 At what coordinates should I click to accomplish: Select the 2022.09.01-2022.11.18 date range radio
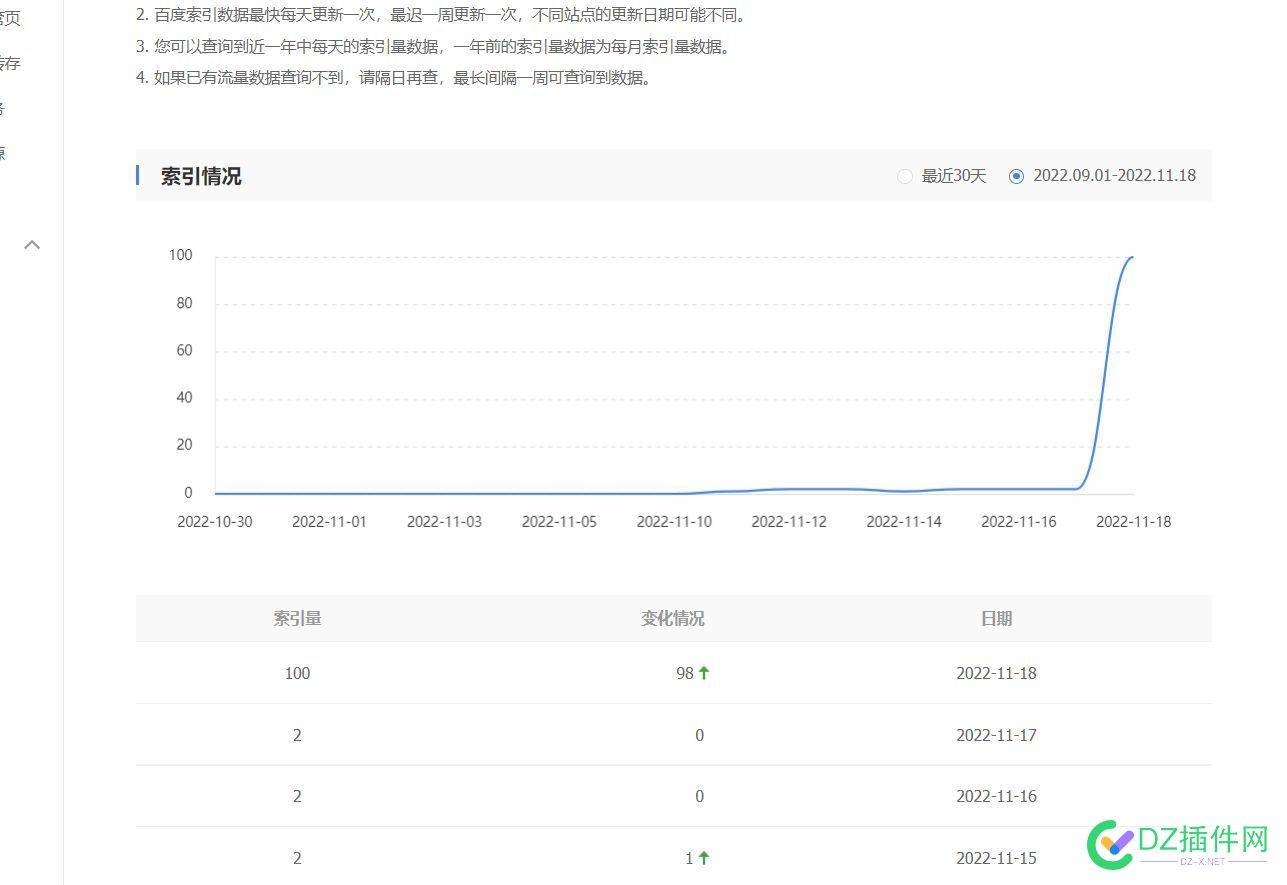(1016, 176)
